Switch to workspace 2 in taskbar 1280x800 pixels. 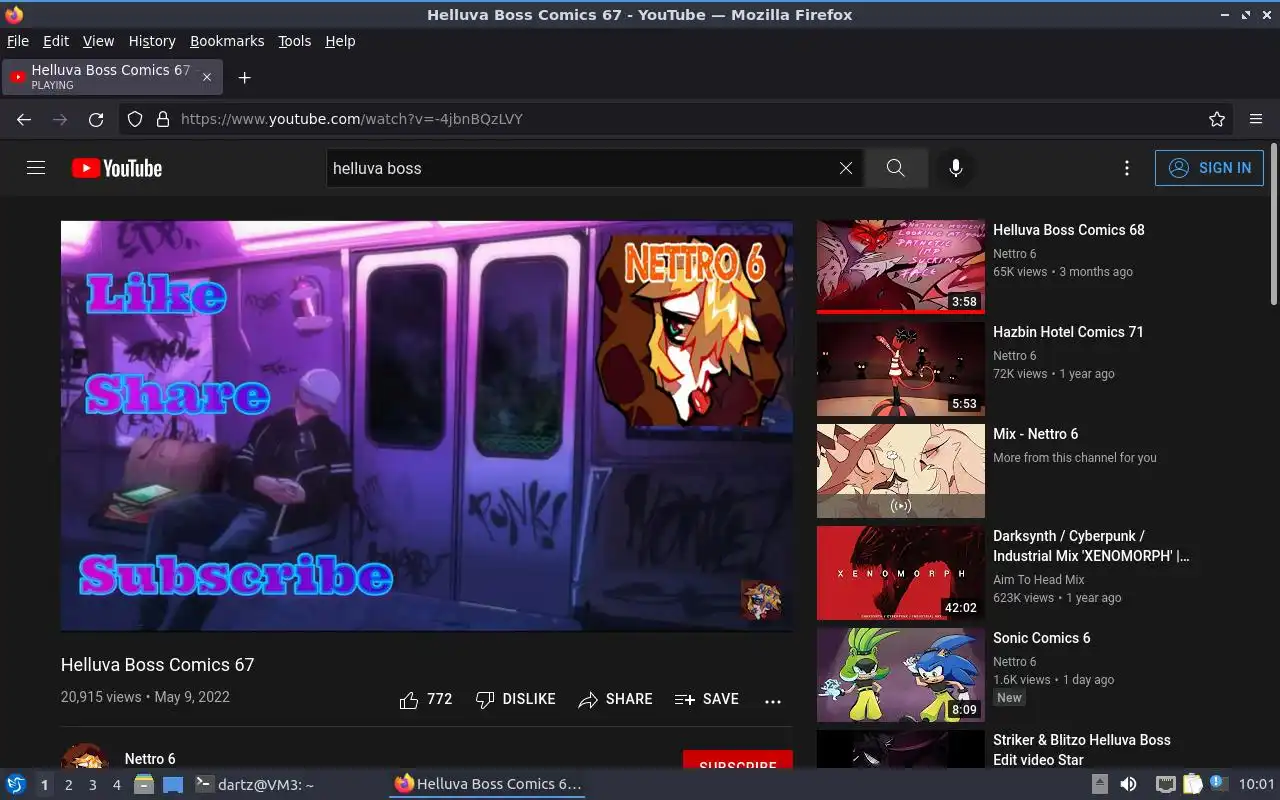[x=68, y=785]
